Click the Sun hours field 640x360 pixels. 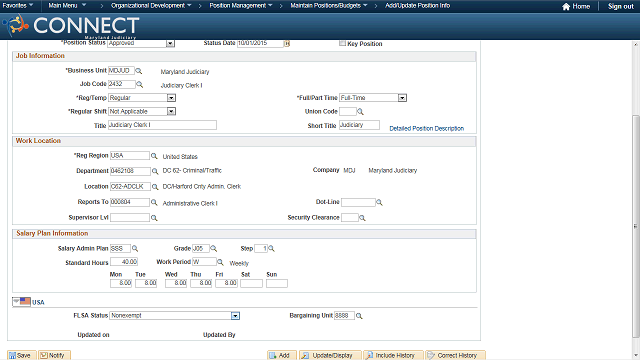[x=277, y=283]
